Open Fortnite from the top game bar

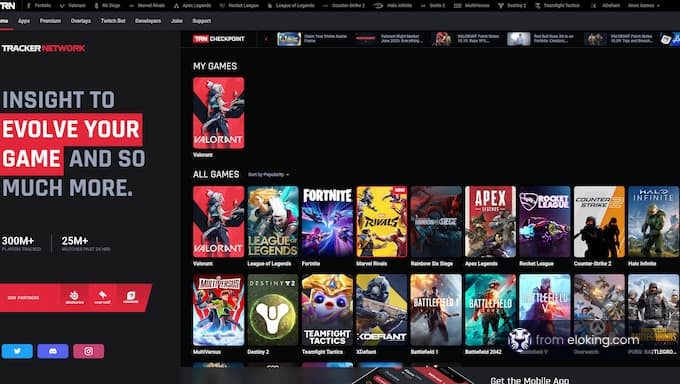(39, 6)
